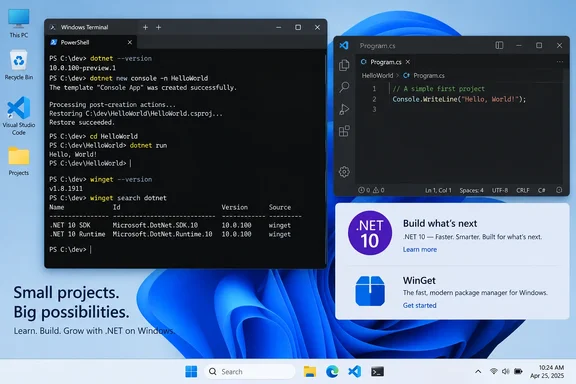Click Microsoft.DotNet.SDK.10 in terminal output

coord(155,225)
